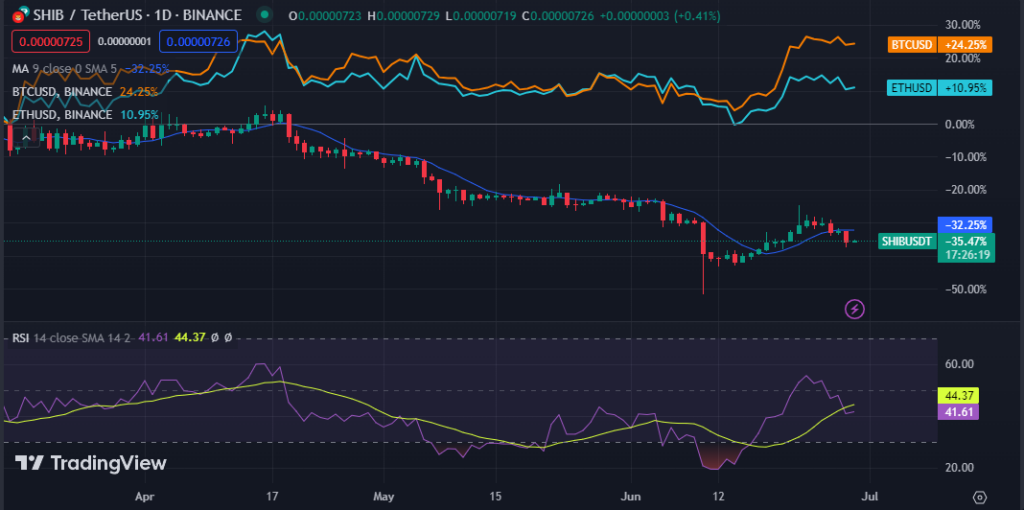Collapse the indicator legend with chevron arrow
The image size is (1024, 510).
[x=27, y=138]
